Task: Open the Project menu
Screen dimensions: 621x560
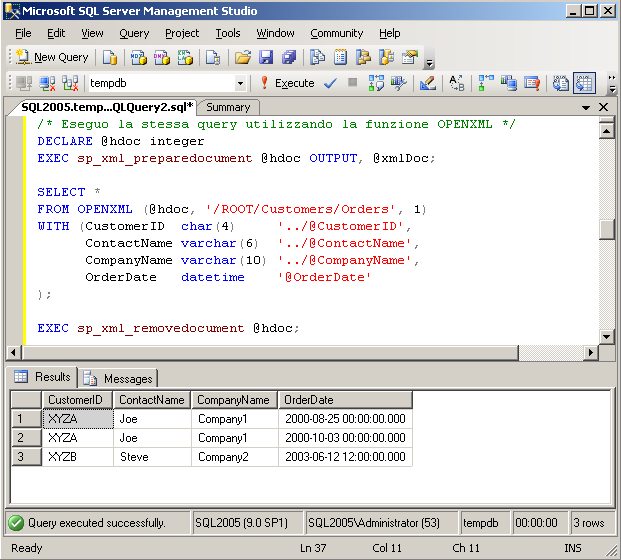Action: (x=182, y=33)
